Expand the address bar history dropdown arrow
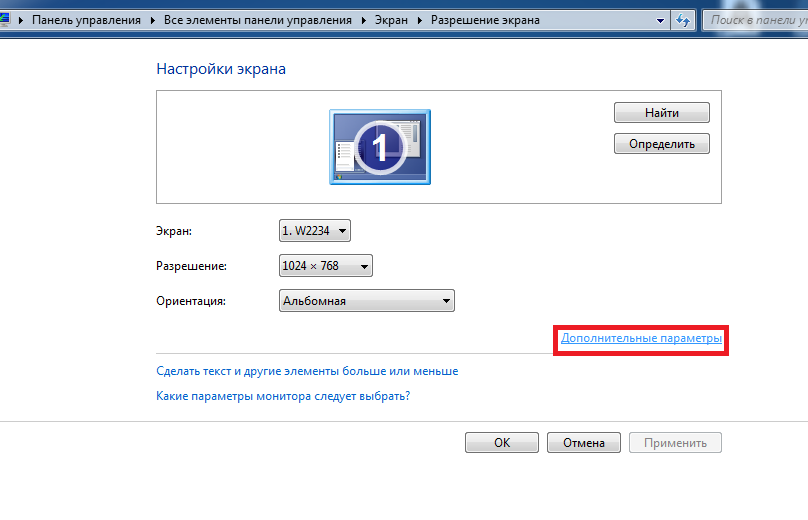808x520 pixels. coord(660,21)
